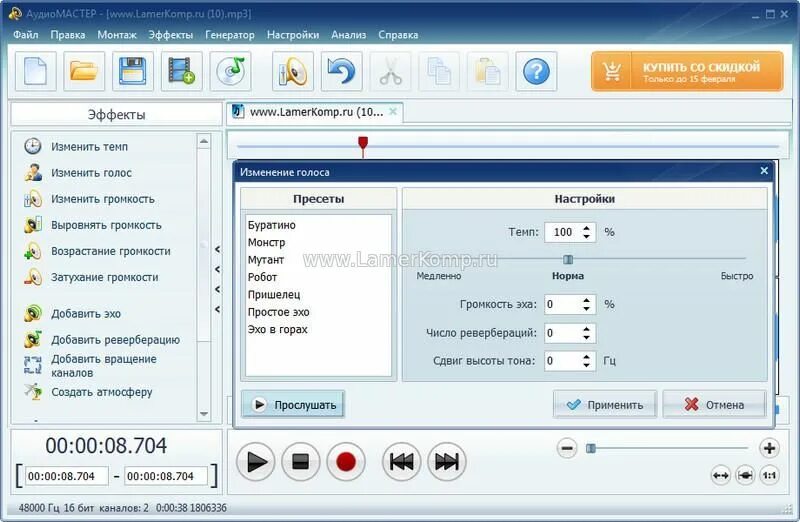800x522 pixels.
Task: Apply settings with Применить button
Action: [x=605, y=405]
